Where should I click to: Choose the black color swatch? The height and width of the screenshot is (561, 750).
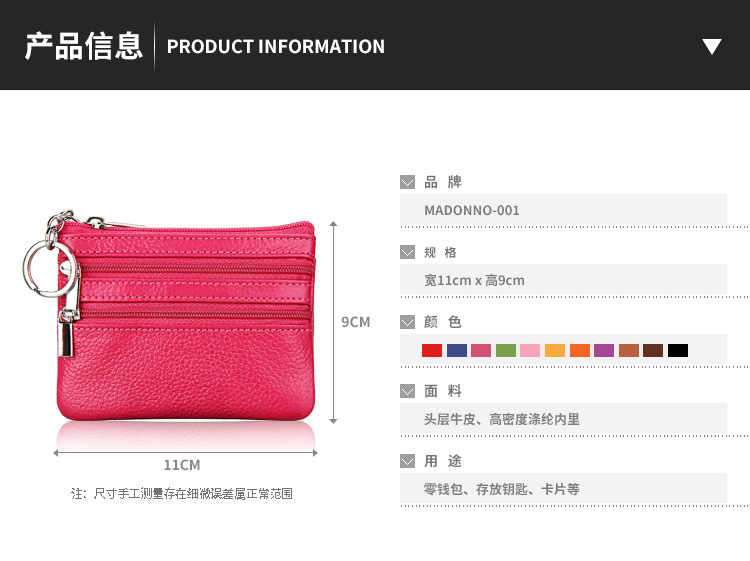[678, 351]
